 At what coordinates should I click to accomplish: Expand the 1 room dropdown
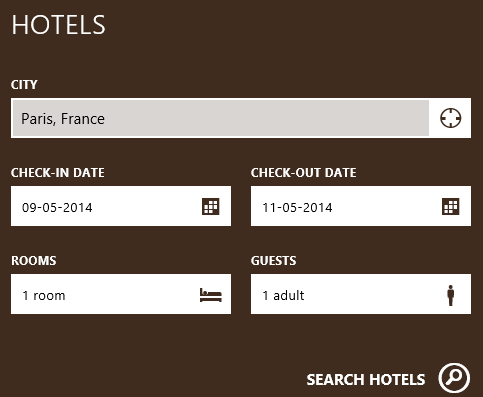tap(121, 294)
